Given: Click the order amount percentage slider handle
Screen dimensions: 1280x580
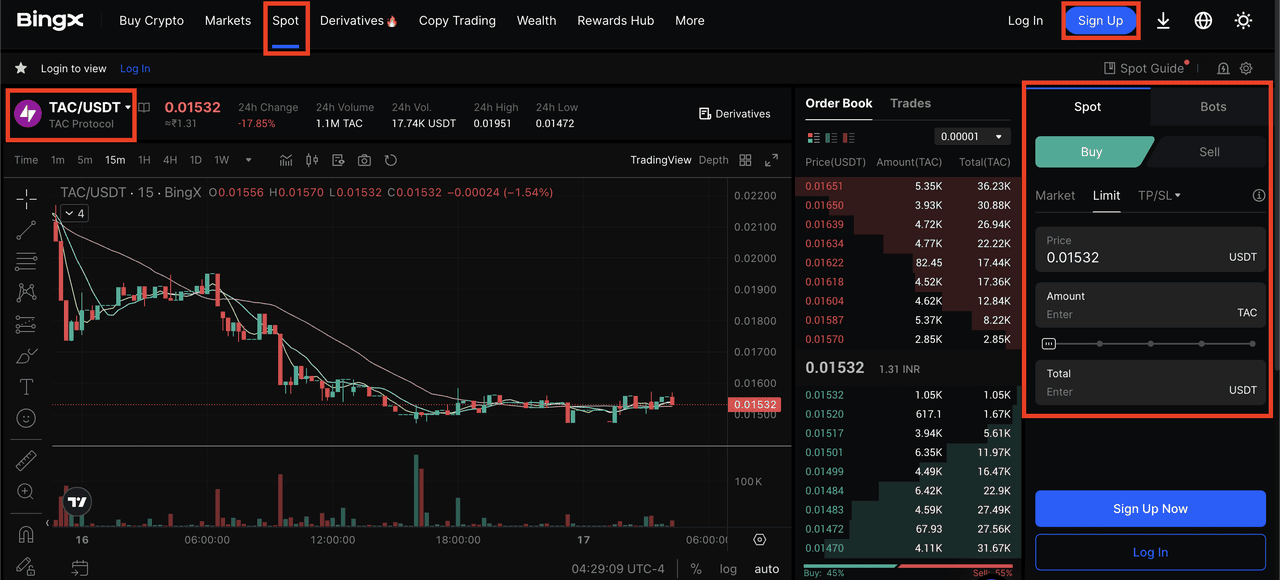Looking at the screenshot, I should coord(1048,343).
